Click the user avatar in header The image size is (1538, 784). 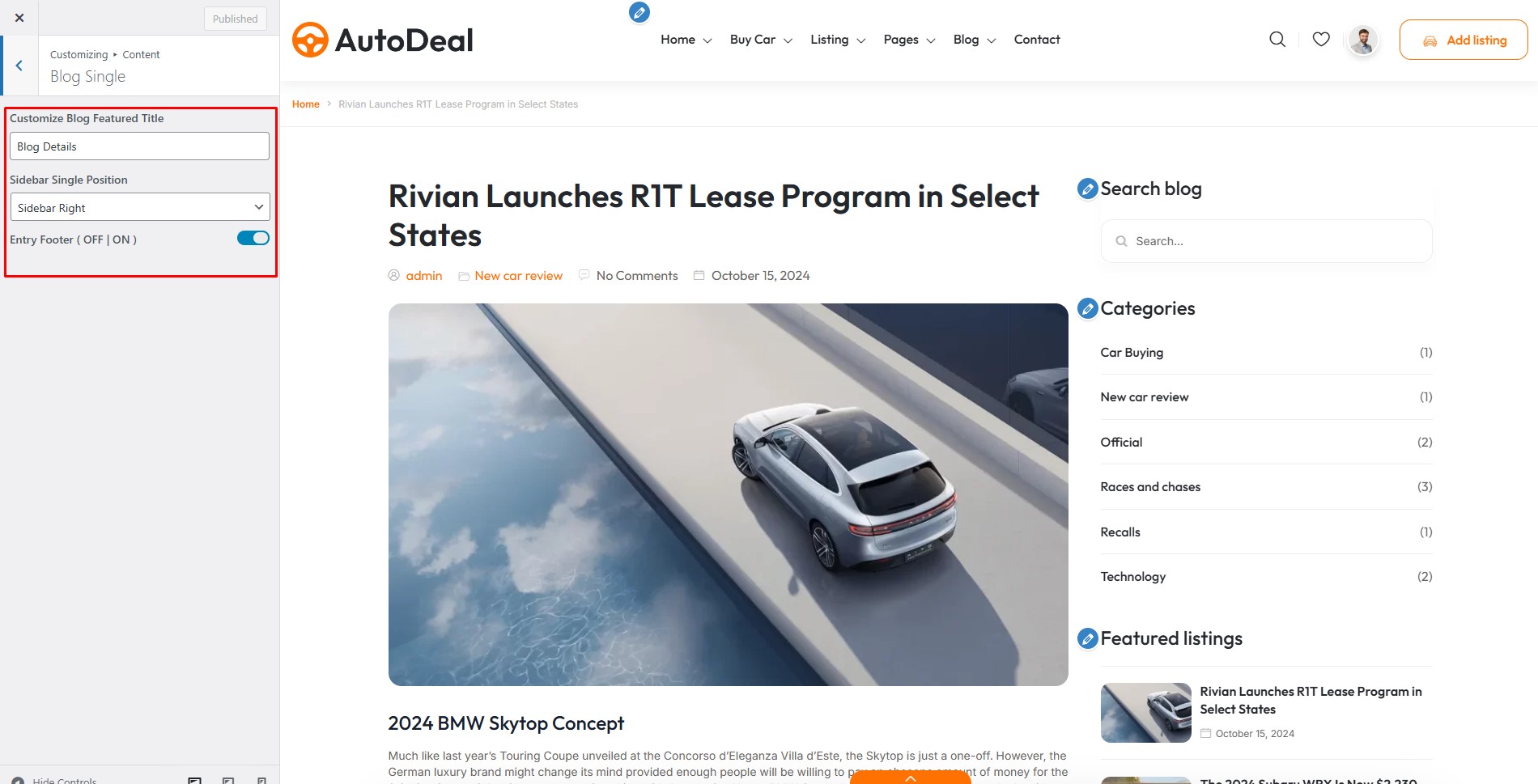click(x=1363, y=40)
